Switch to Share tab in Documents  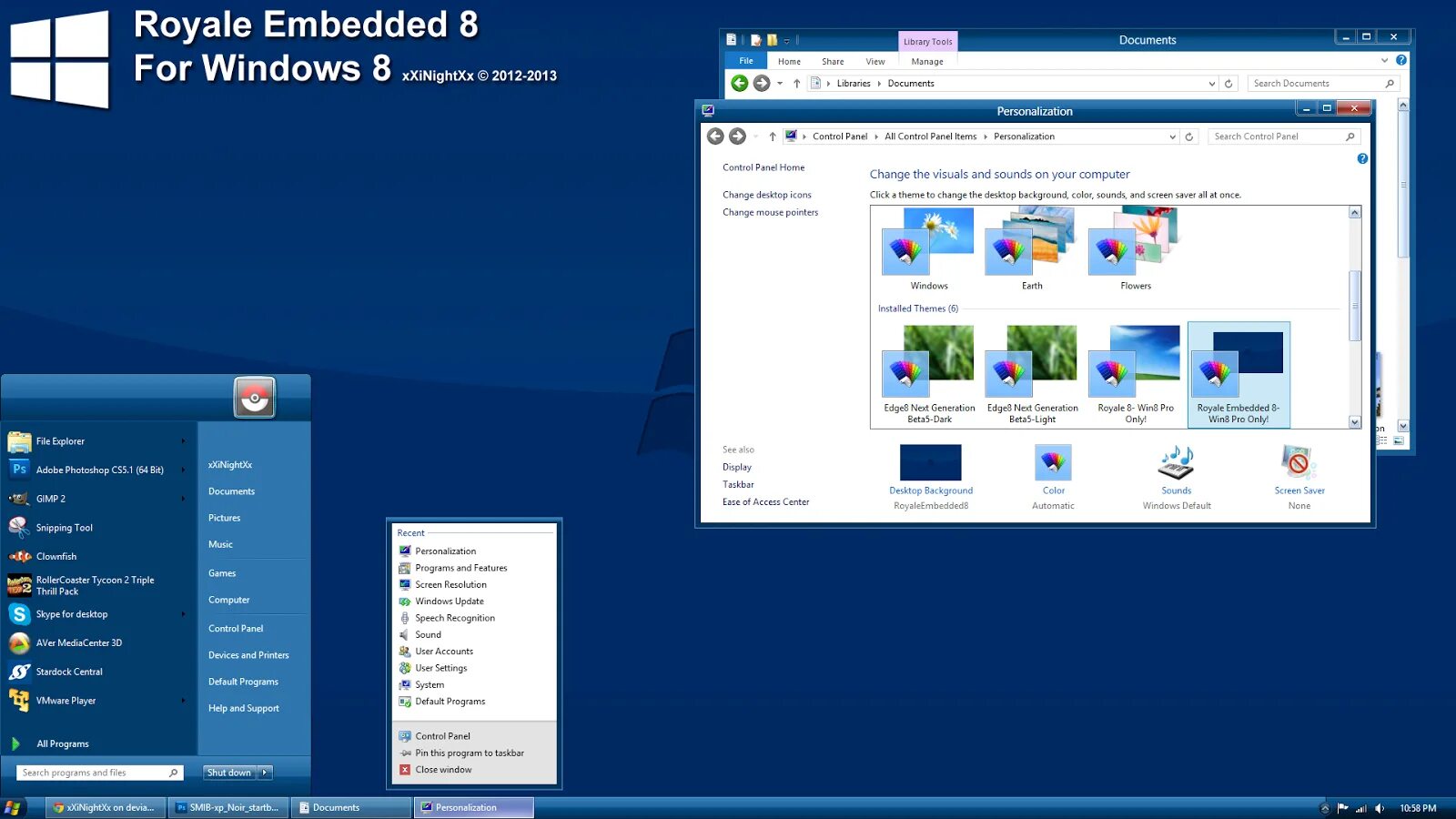tap(833, 62)
